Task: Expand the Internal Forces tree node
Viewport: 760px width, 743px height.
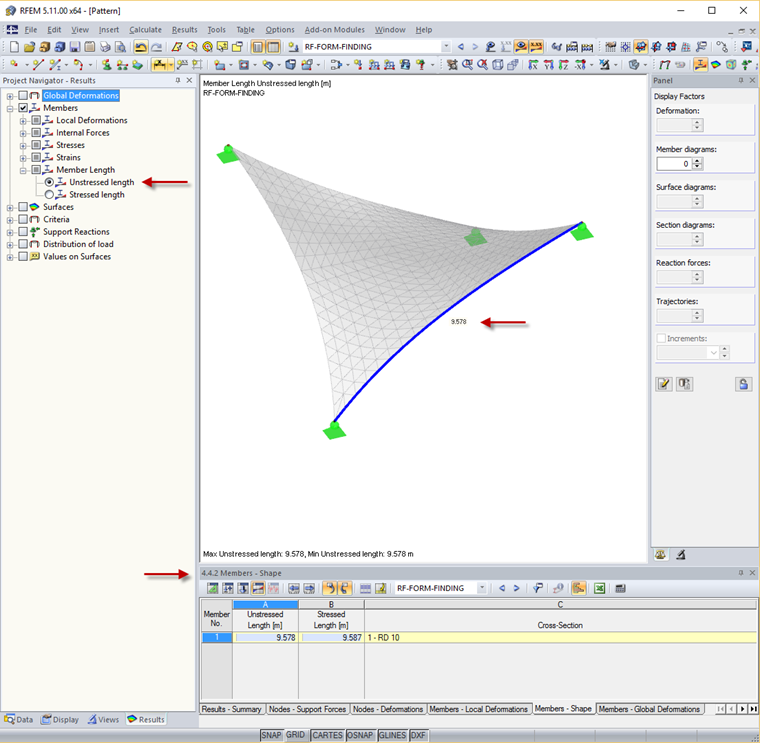Action: tap(23, 133)
